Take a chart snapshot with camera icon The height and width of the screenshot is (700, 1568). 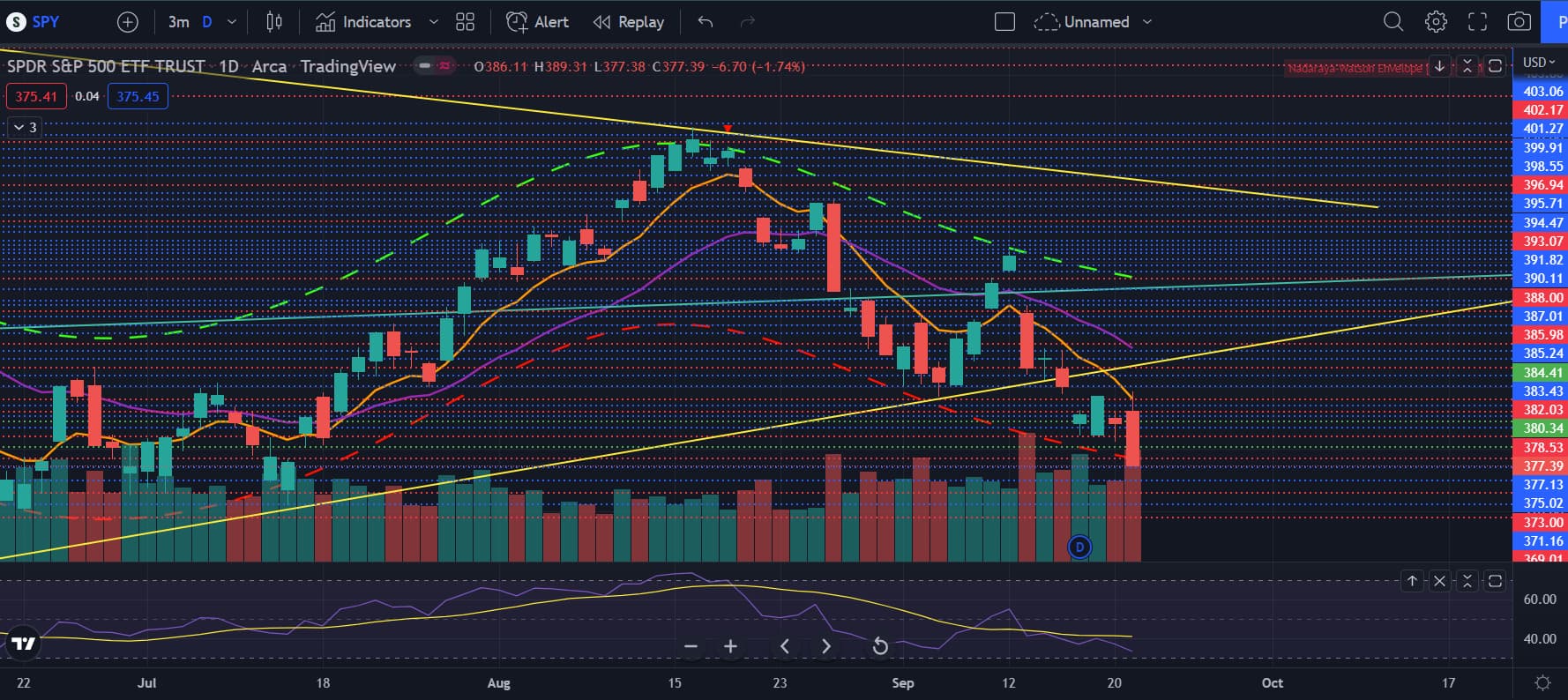[x=1519, y=22]
